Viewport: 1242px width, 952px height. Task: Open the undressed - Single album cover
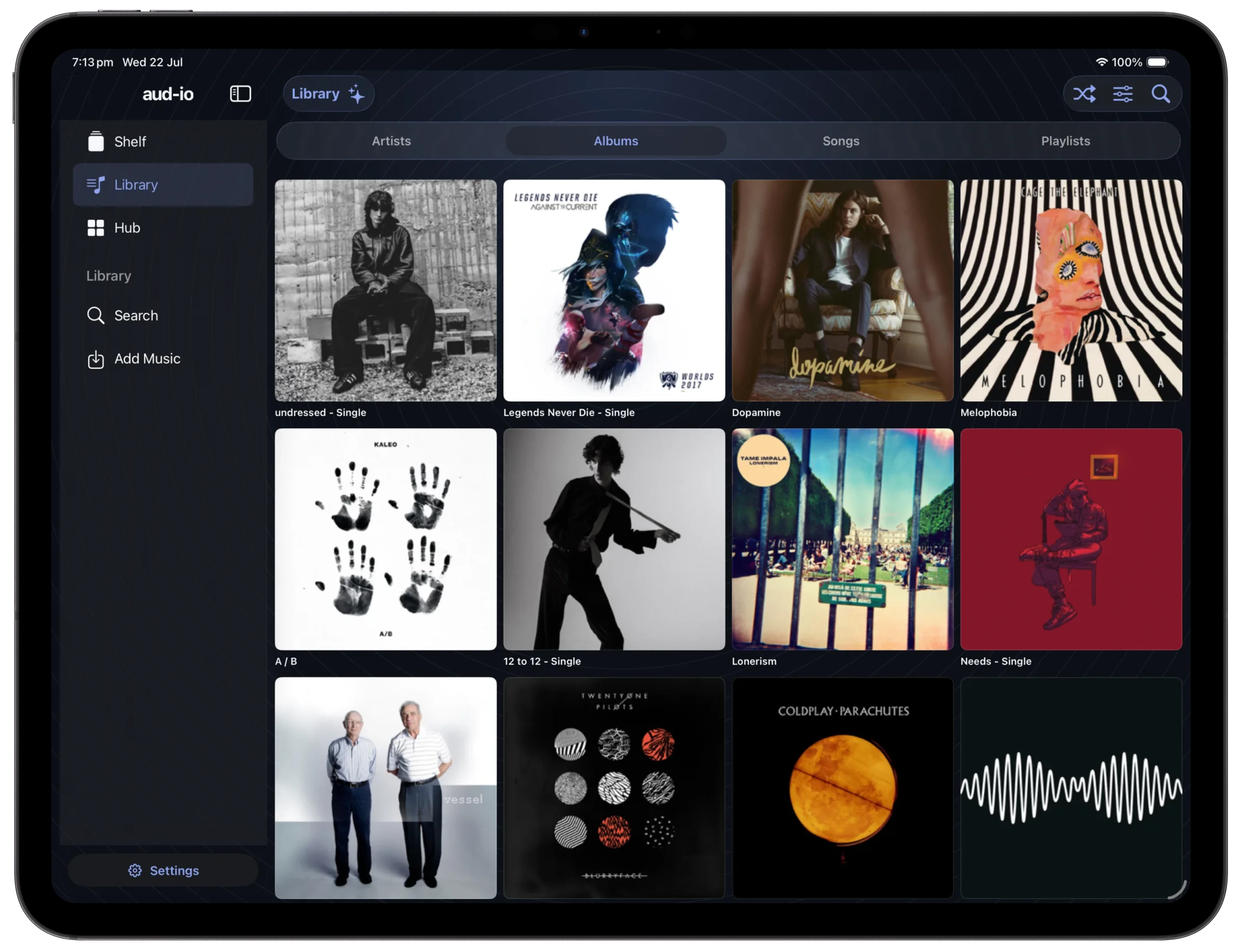click(385, 291)
